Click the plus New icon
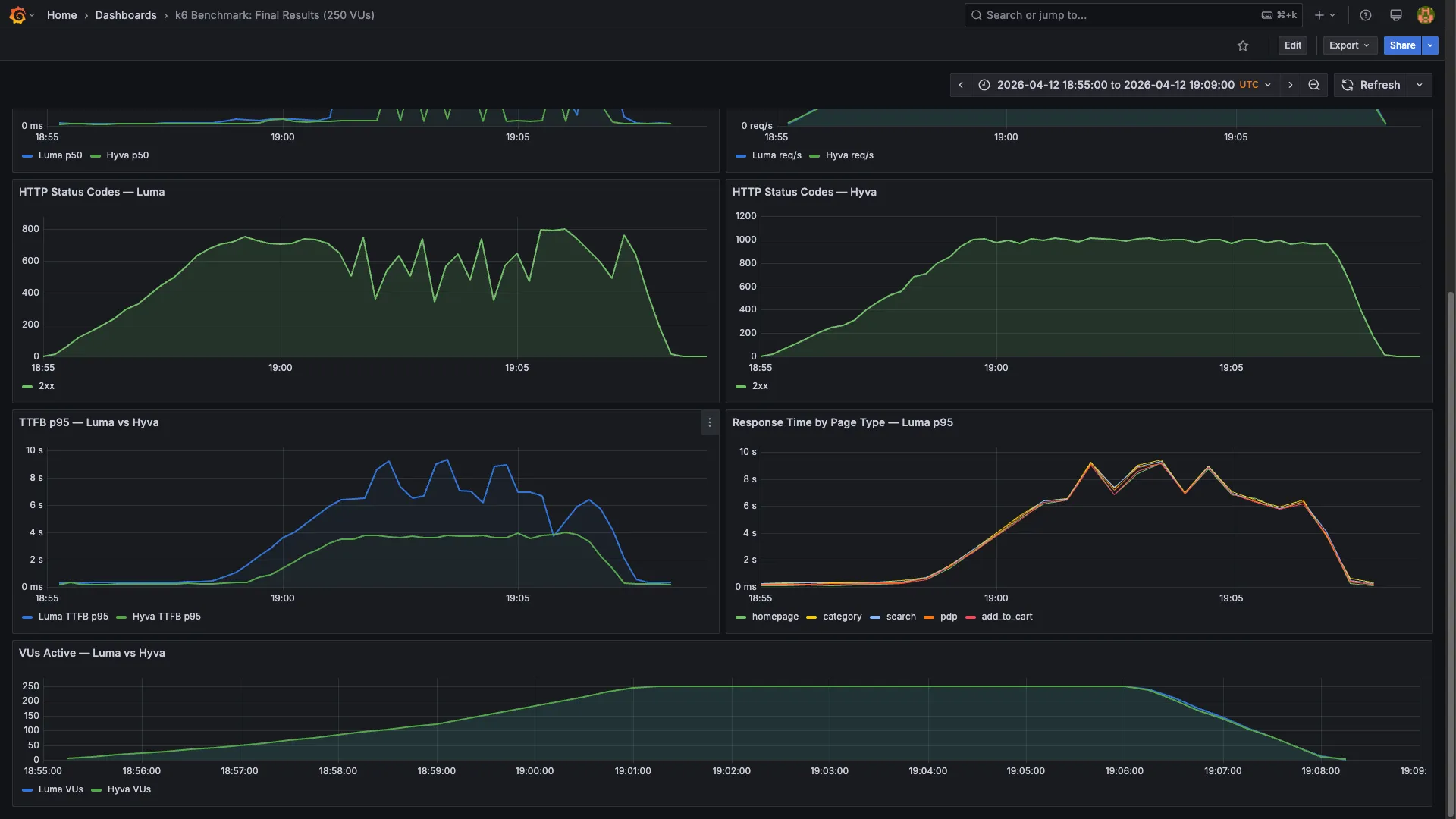This screenshot has height=819, width=1456. pyautogui.click(x=1319, y=15)
